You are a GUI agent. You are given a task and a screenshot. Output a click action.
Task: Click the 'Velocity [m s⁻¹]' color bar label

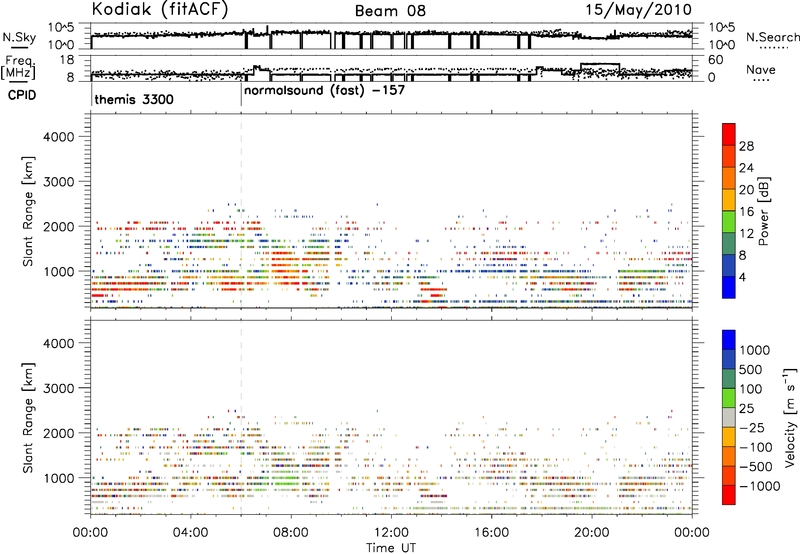click(790, 417)
